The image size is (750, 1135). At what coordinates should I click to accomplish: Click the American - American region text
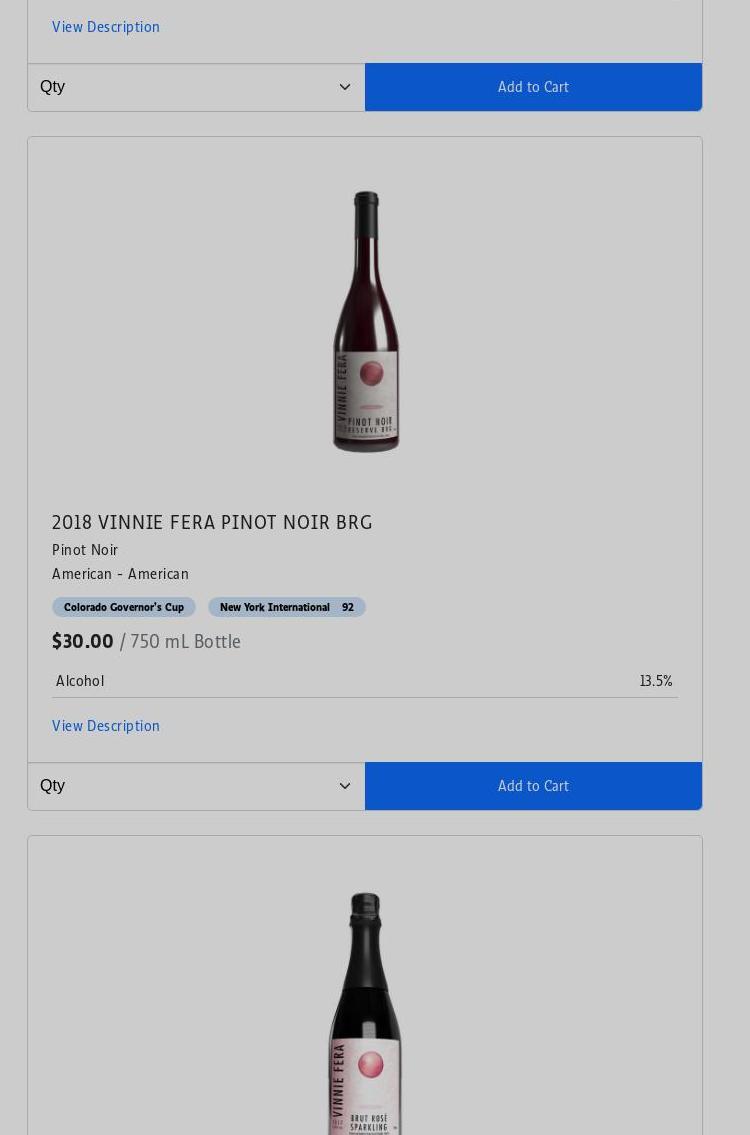(x=120, y=574)
